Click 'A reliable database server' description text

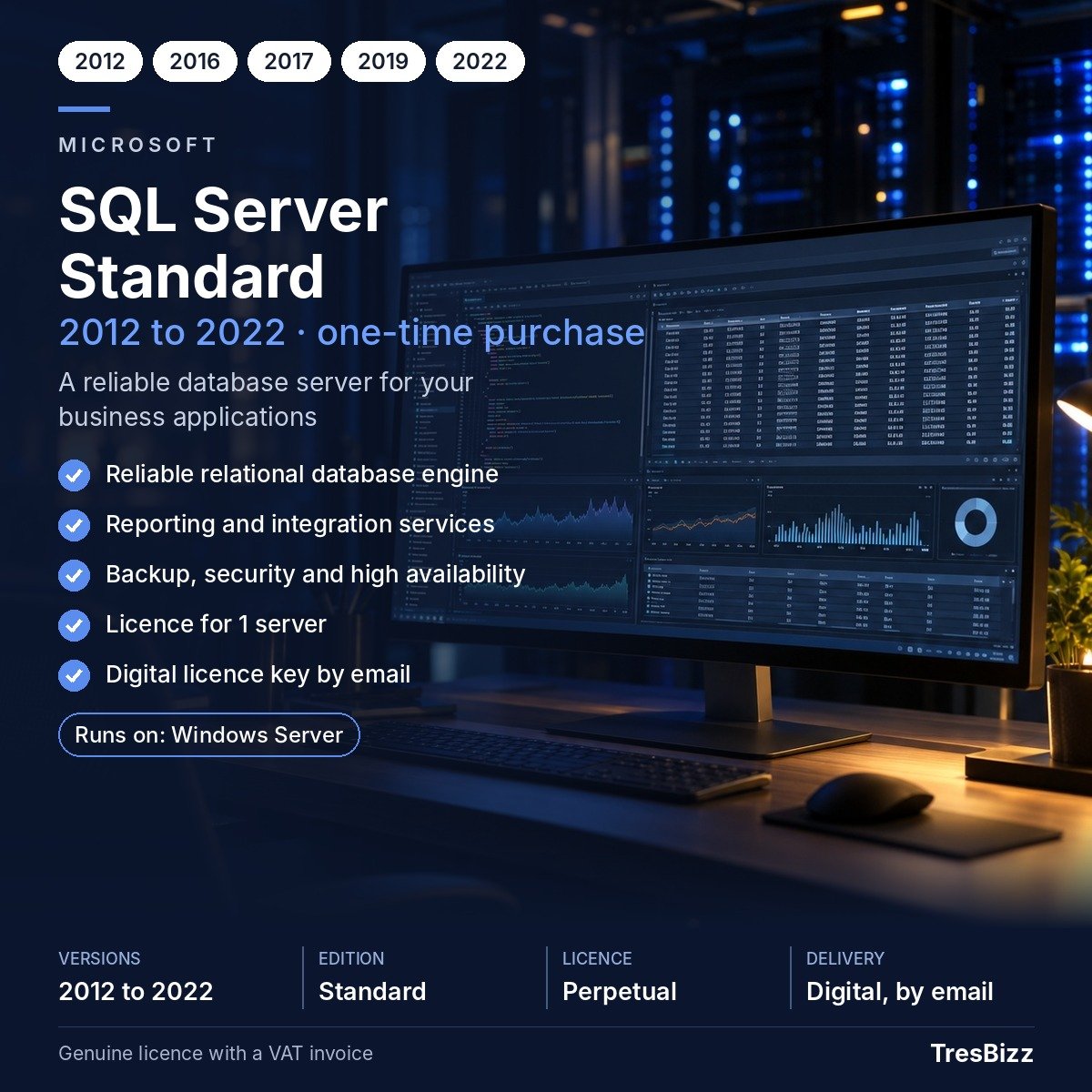[x=266, y=399]
